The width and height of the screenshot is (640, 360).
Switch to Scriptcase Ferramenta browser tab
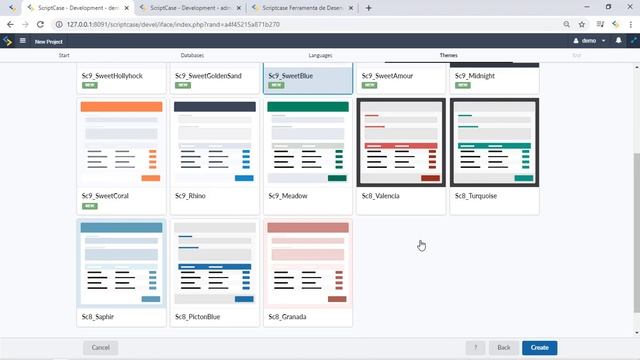(302, 8)
